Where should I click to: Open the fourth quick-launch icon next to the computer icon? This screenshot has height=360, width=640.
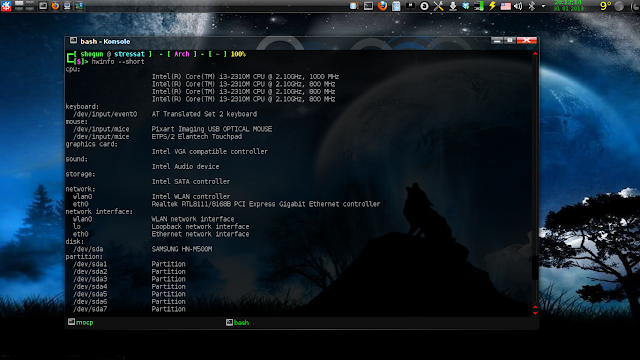click(79, 6)
